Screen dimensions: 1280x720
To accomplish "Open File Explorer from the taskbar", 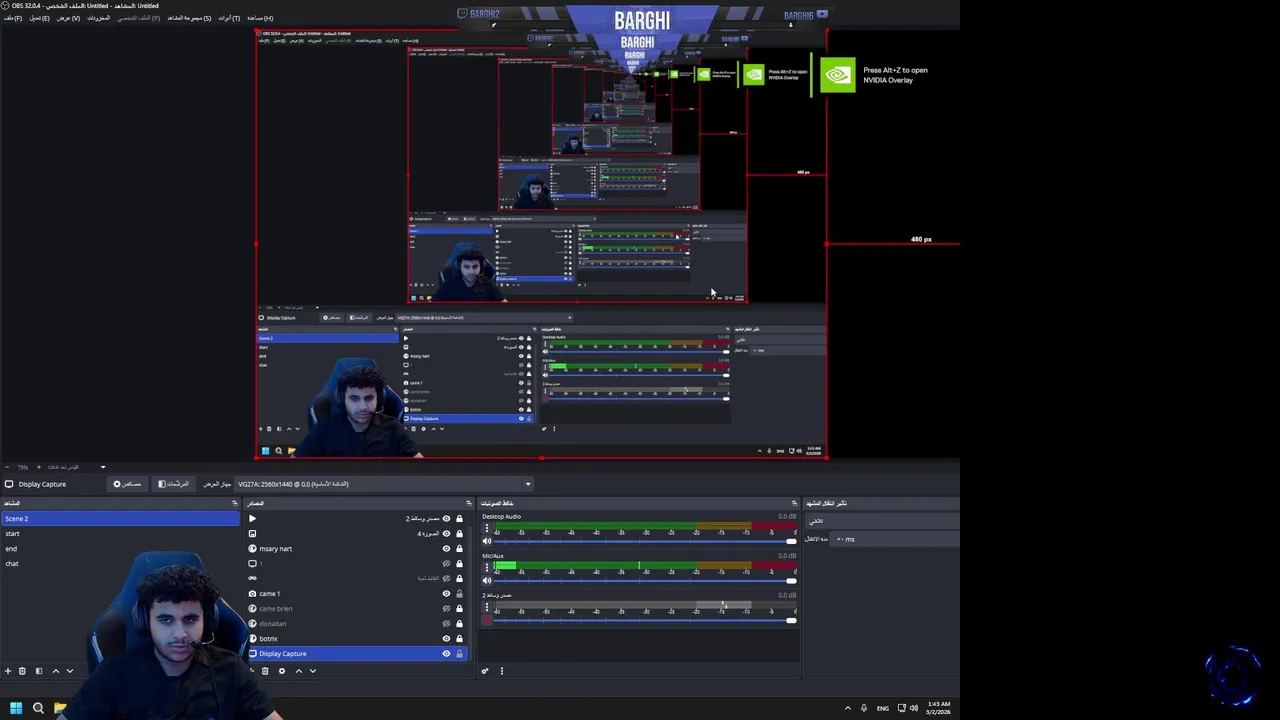I will coord(60,708).
